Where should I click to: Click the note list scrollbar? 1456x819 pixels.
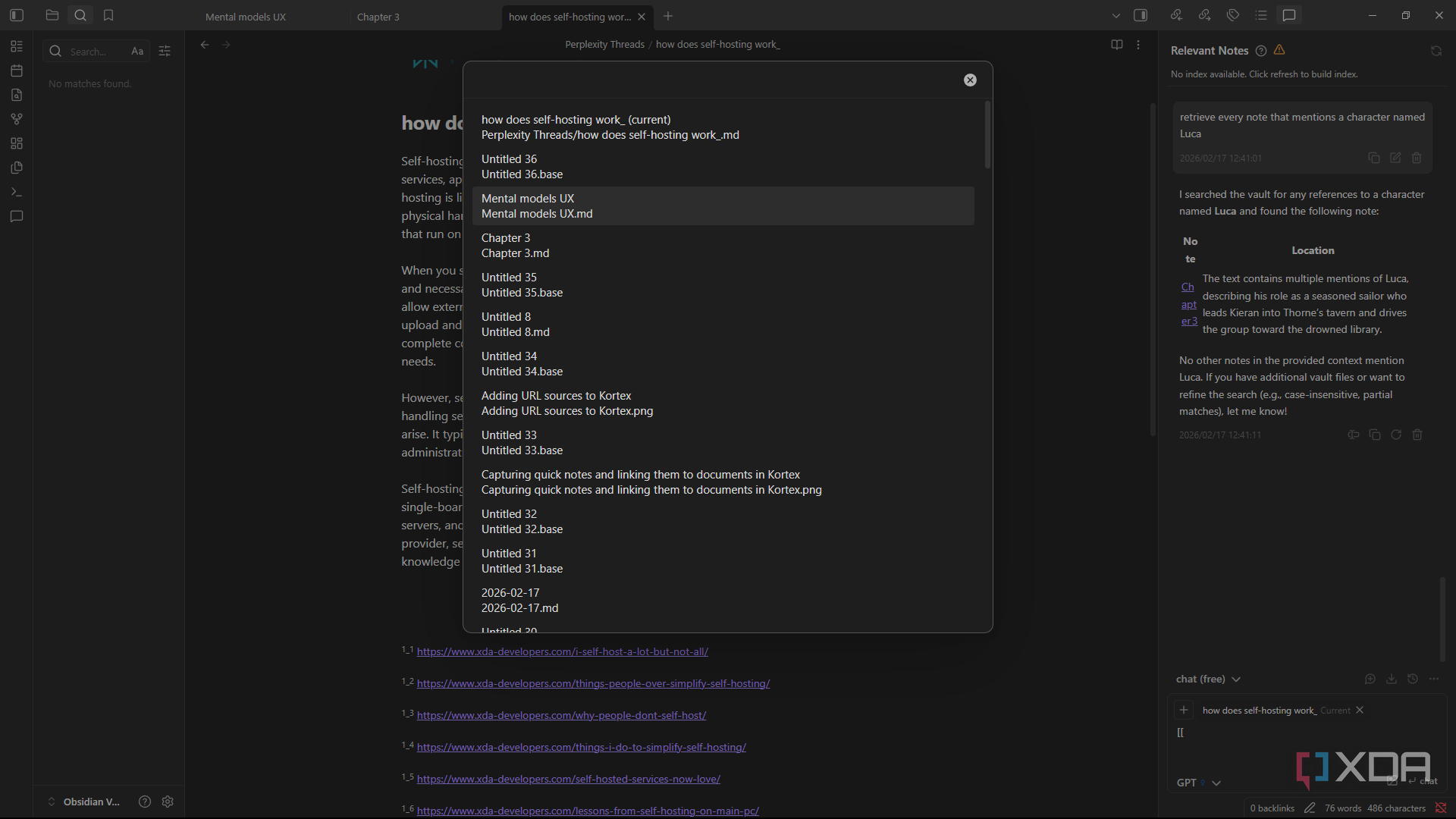tap(987, 134)
